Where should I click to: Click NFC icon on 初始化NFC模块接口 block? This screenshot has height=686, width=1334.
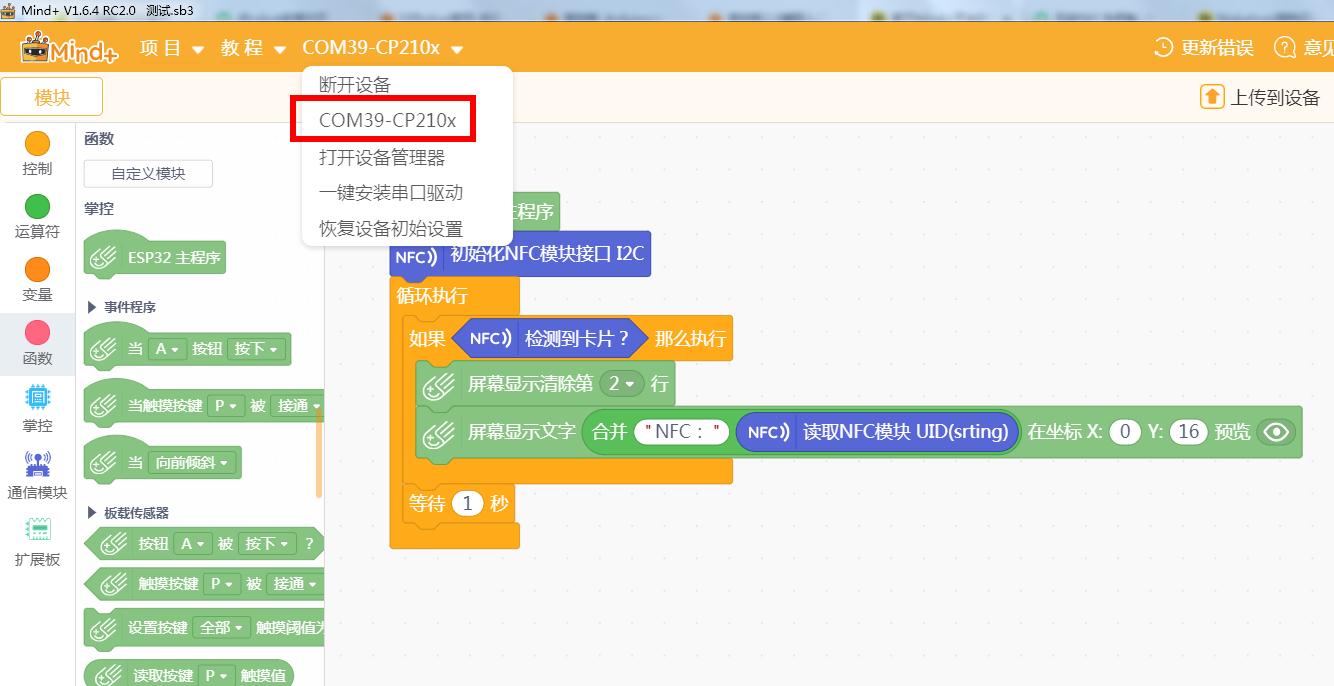[x=416, y=257]
